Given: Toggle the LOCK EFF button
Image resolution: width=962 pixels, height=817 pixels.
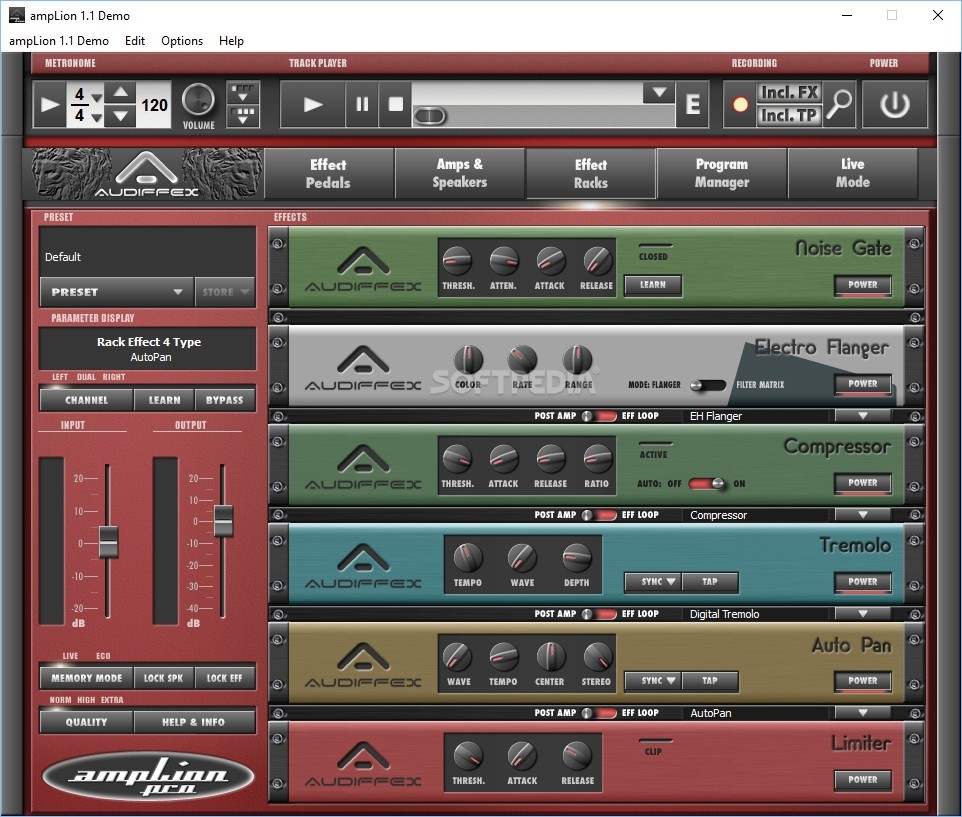Looking at the screenshot, I should (x=225, y=678).
